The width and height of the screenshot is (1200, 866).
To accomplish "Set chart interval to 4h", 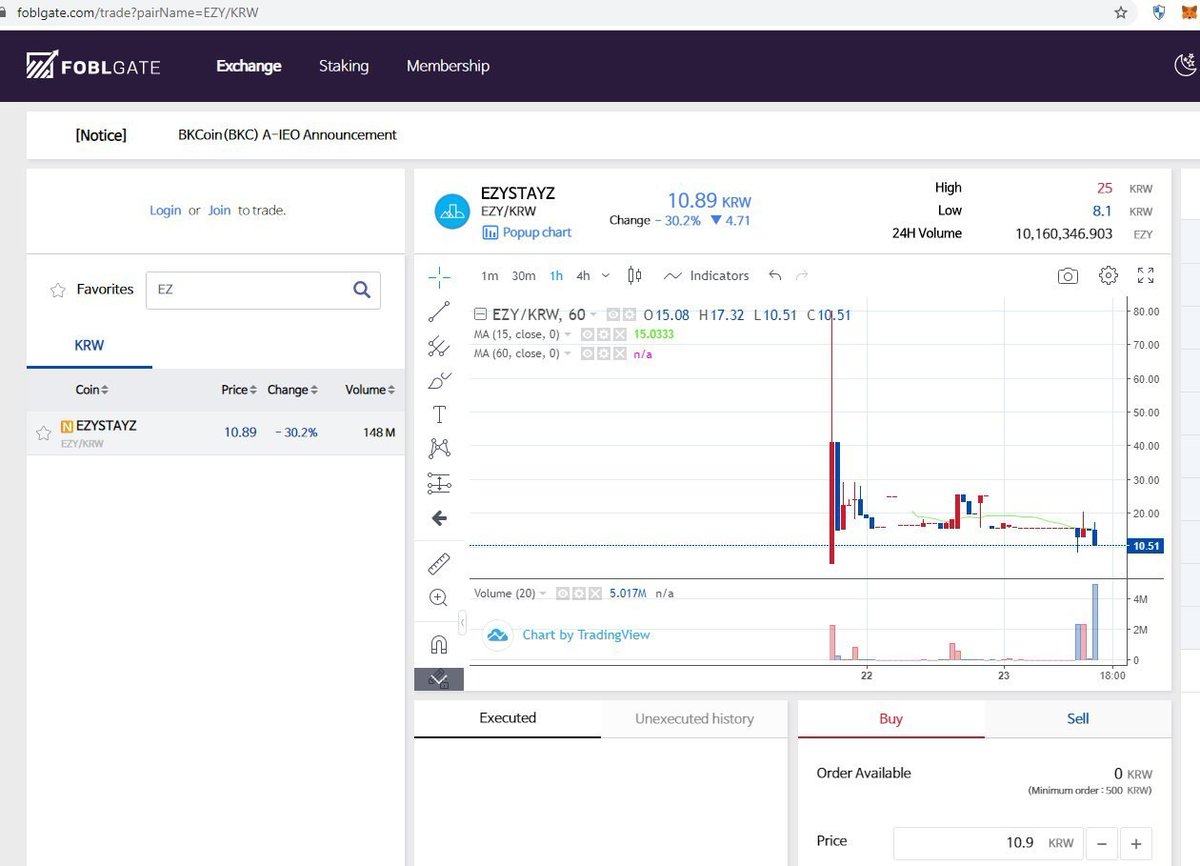I will click(x=583, y=276).
